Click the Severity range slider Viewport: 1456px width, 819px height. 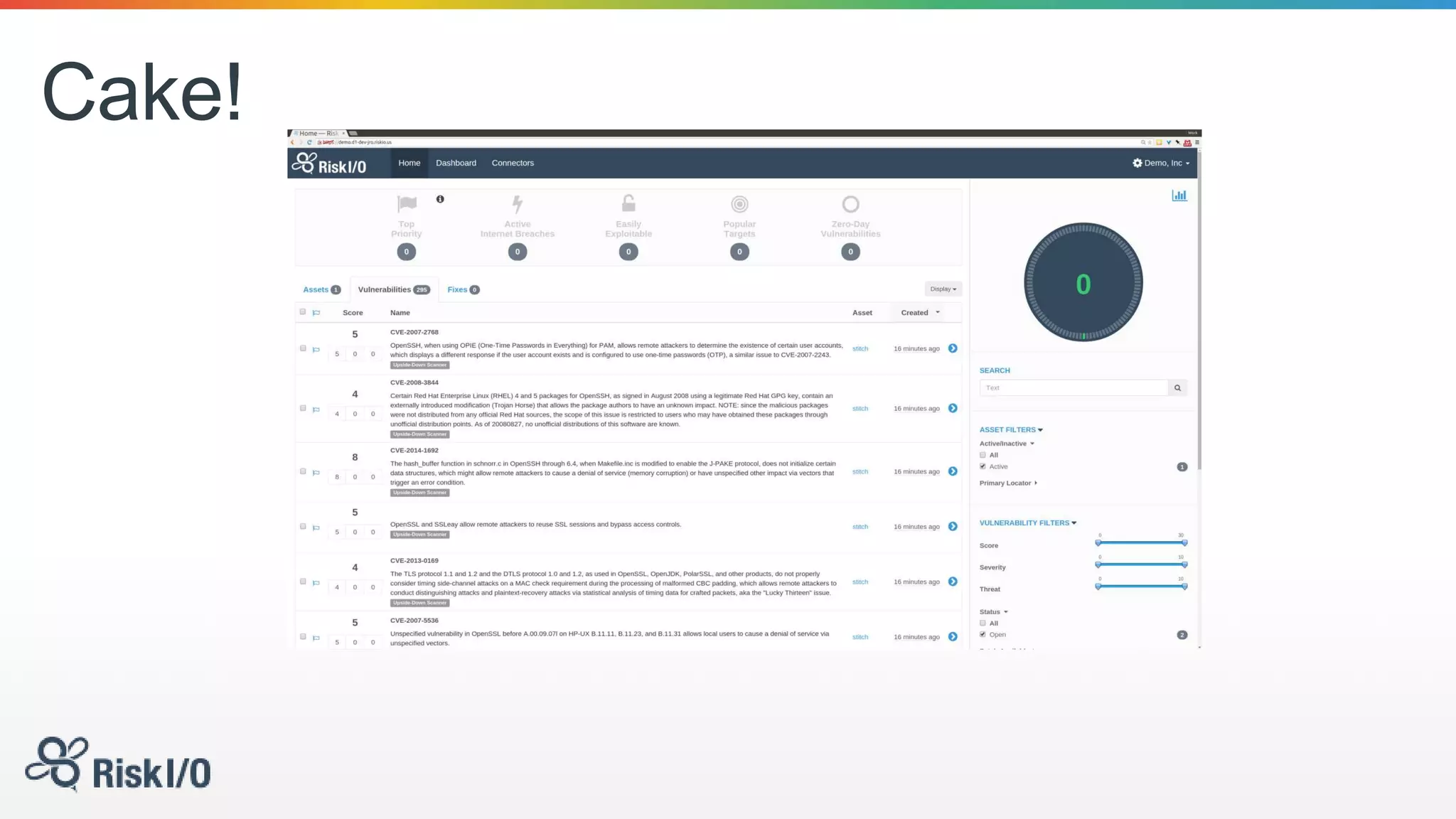tap(1140, 564)
